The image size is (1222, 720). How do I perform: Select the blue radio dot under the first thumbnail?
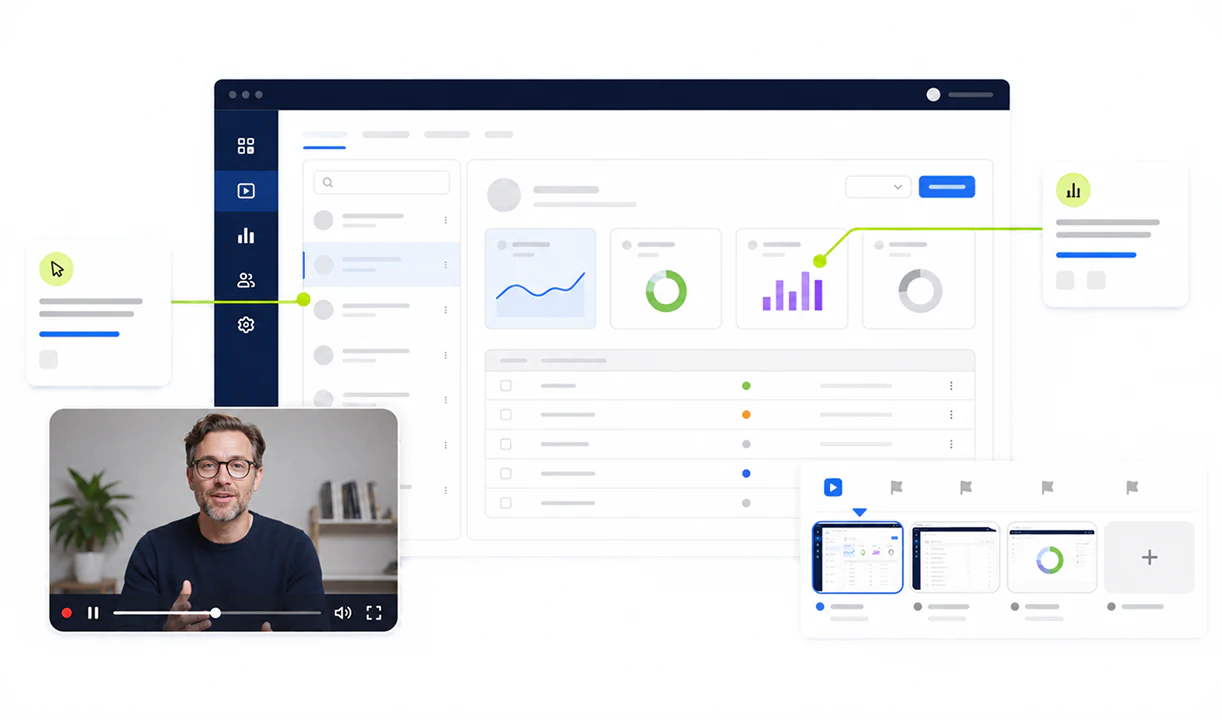(x=820, y=607)
